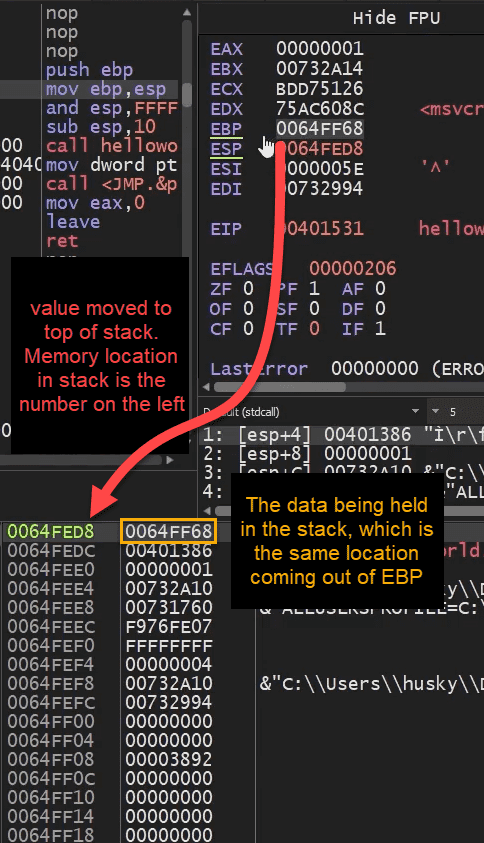Select the EFLAGS value 00000206
This screenshot has width=484, height=843.
pyautogui.click(x=353, y=268)
